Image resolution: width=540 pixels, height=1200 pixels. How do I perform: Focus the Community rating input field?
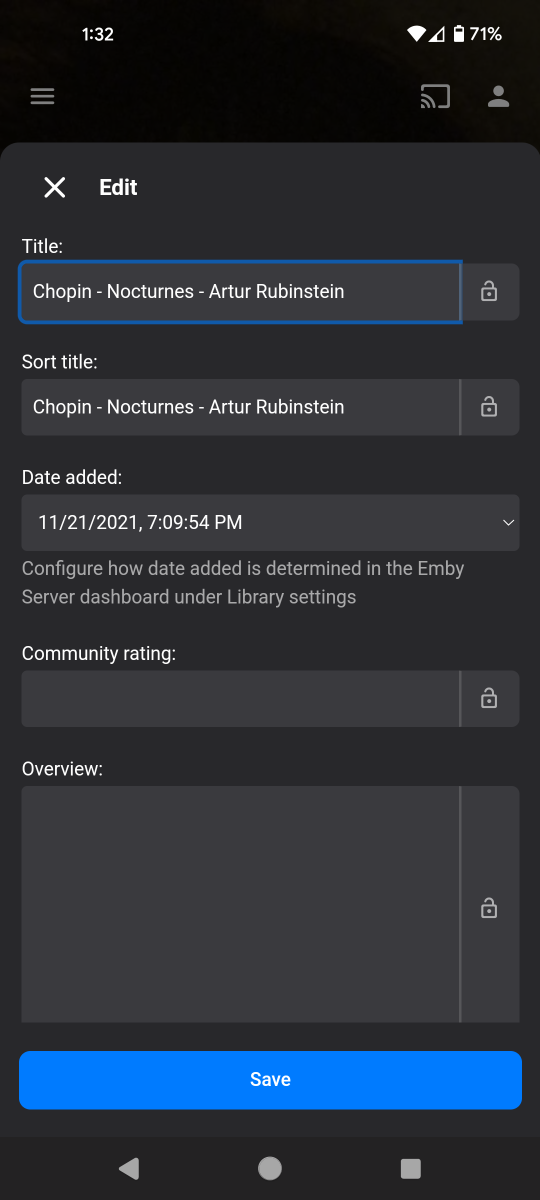point(240,699)
